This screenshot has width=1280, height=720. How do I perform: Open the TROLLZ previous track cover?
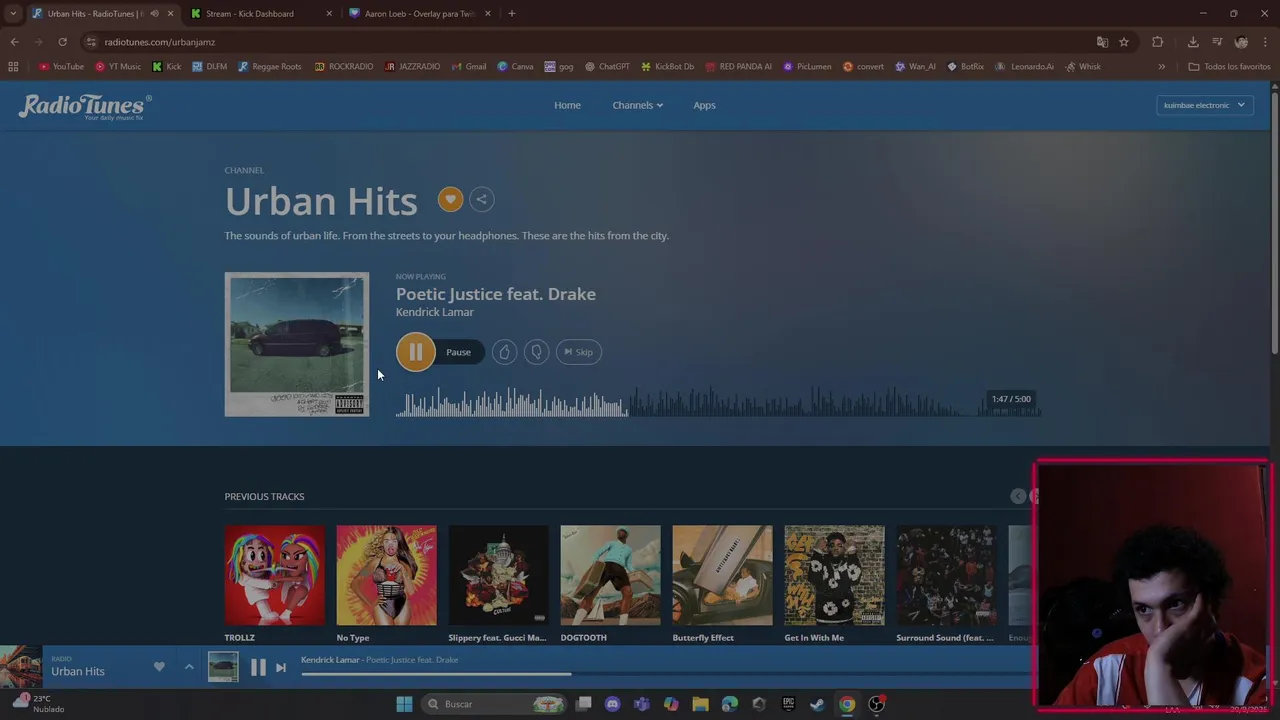(x=275, y=575)
